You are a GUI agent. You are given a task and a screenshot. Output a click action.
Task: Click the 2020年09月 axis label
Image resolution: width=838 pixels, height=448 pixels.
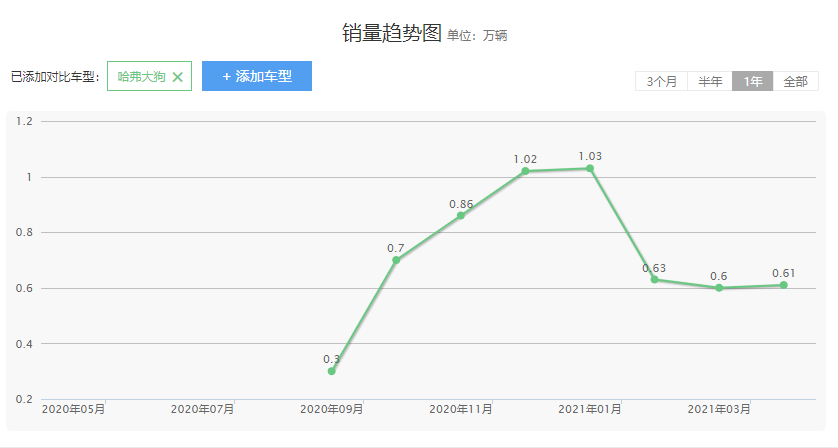click(331, 410)
